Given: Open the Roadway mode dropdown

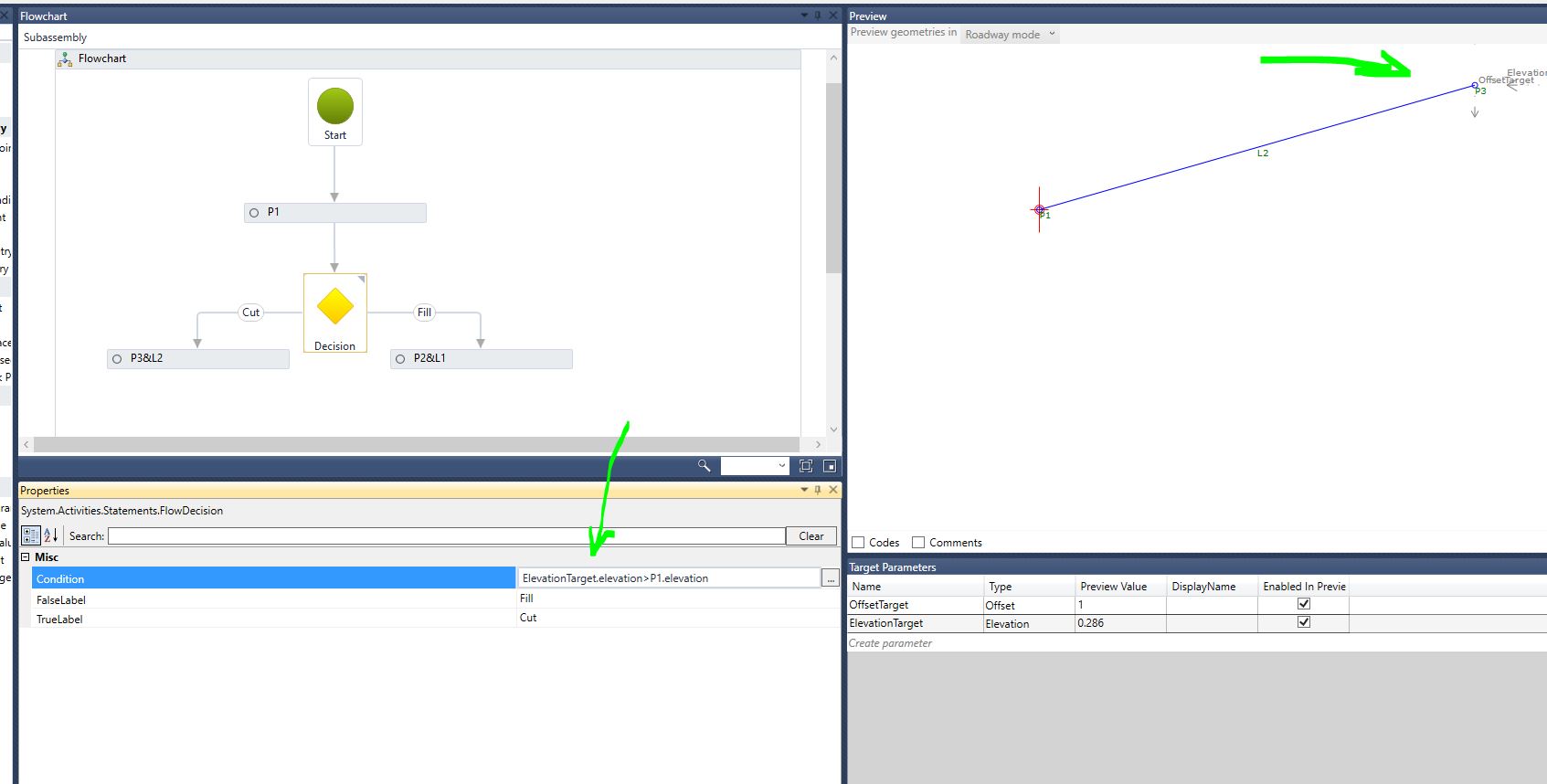Looking at the screenshot, I should click(x=1010, y=35).
